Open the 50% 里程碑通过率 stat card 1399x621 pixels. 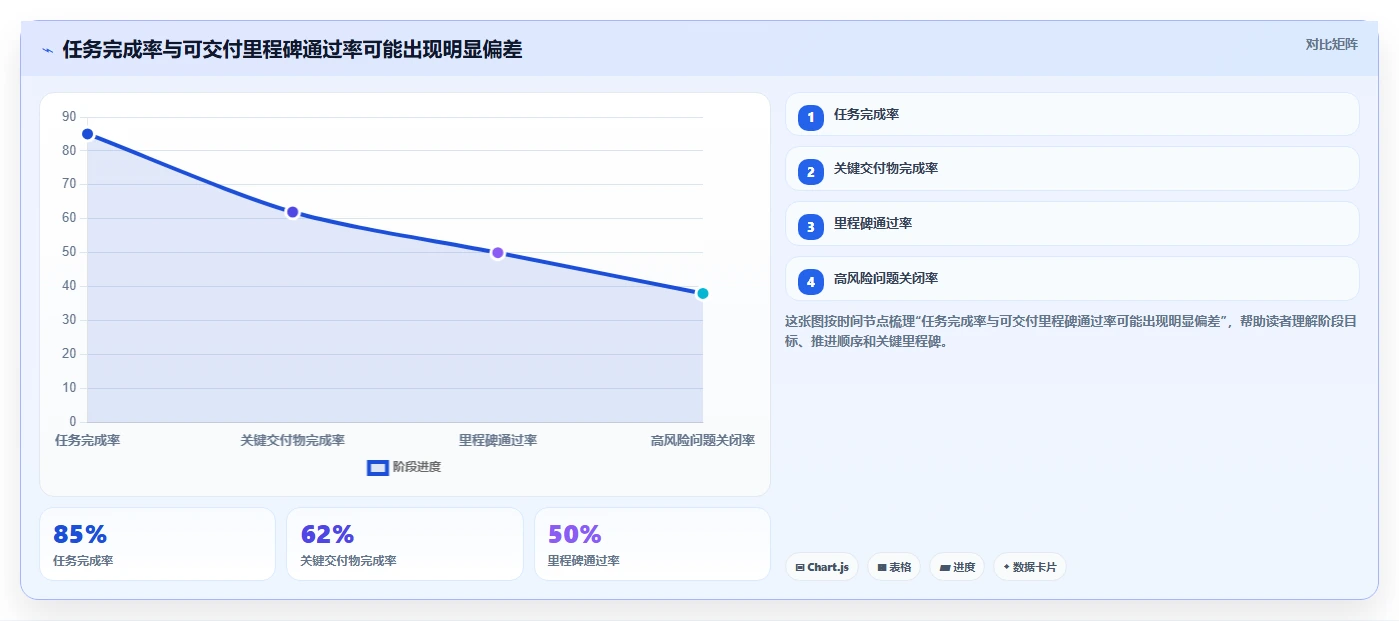coord(652,544)
